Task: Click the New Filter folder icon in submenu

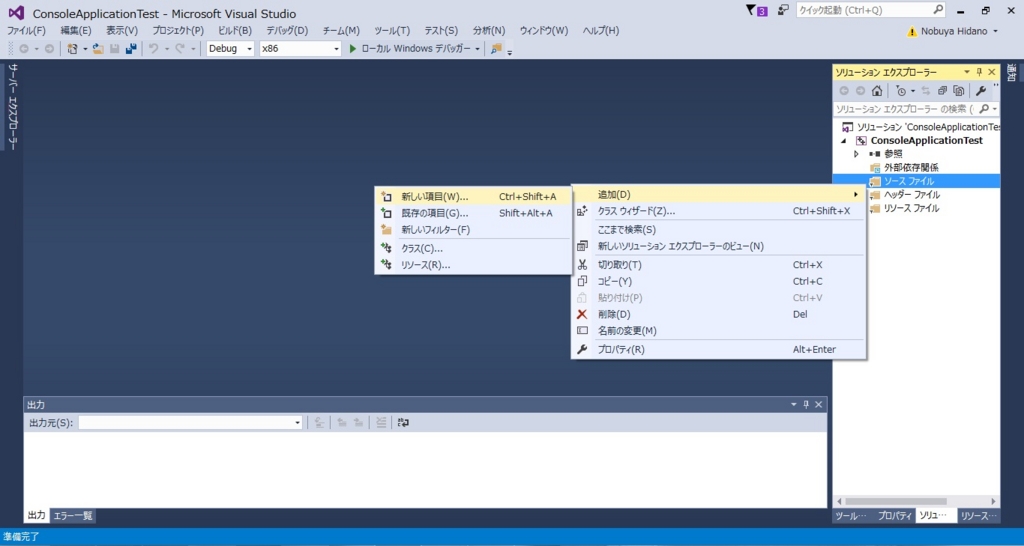Action: point(387,230)
